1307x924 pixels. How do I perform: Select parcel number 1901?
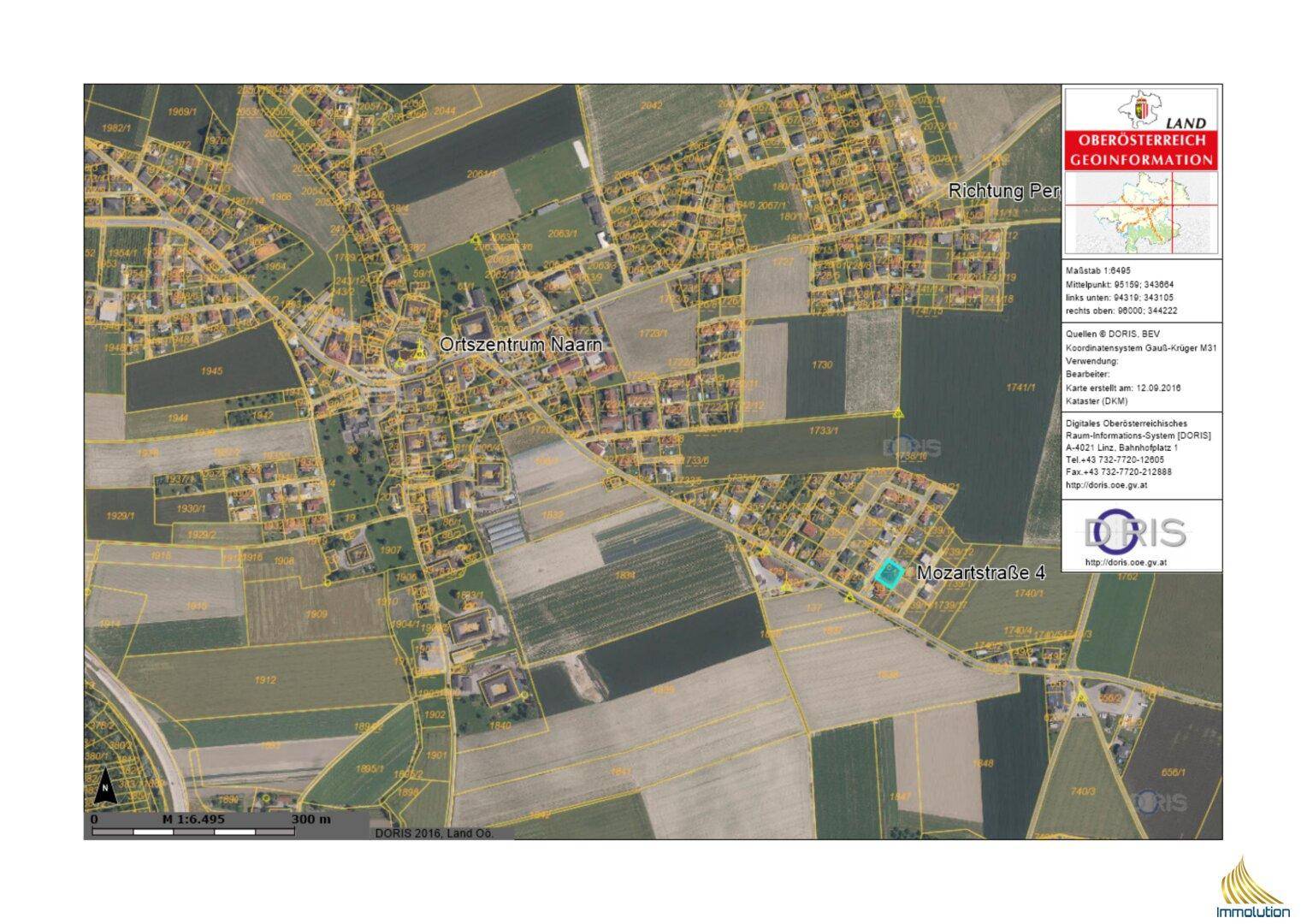(x=436, y=755)
